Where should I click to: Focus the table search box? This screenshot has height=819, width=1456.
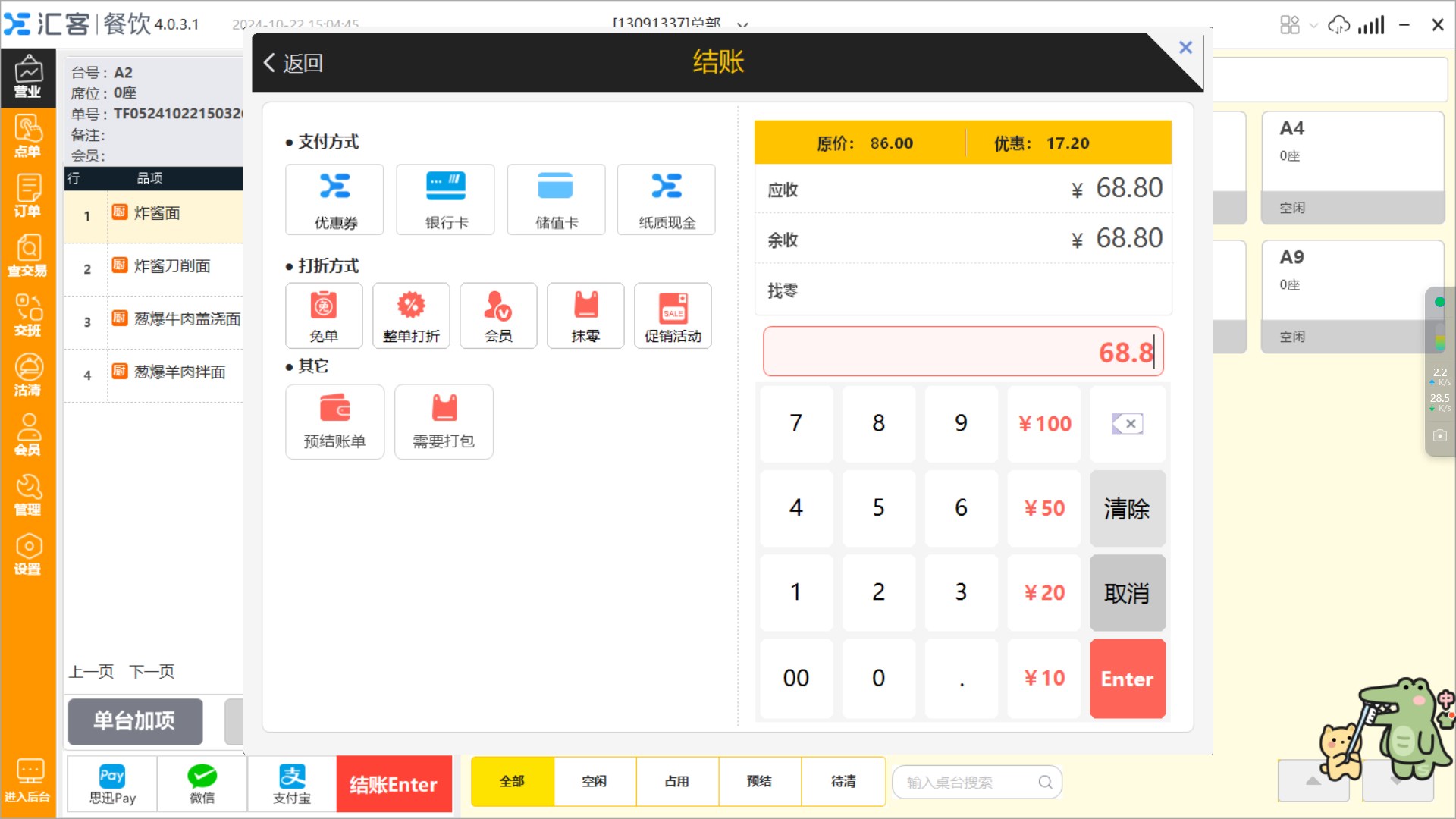(x=963, y=782)
